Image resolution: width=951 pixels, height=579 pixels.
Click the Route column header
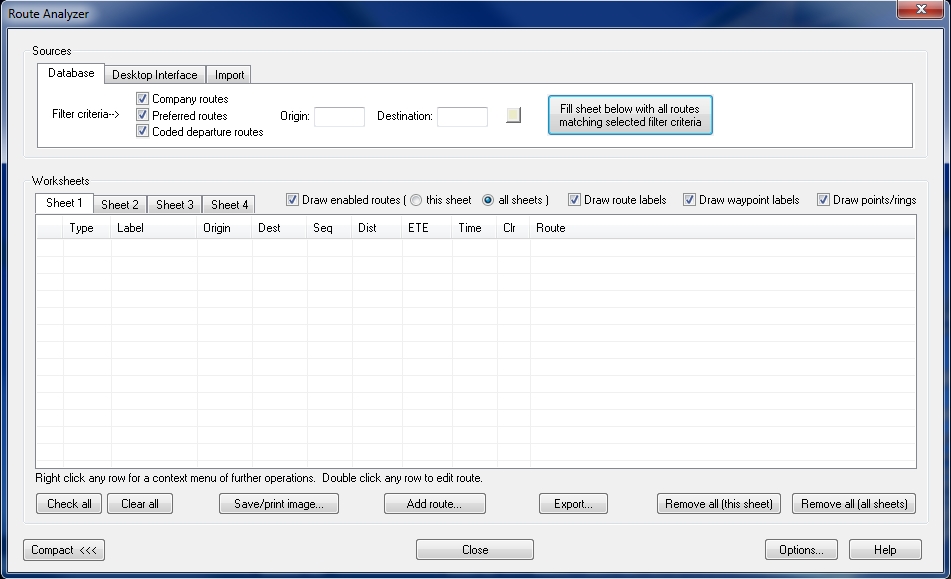point(723,228)
